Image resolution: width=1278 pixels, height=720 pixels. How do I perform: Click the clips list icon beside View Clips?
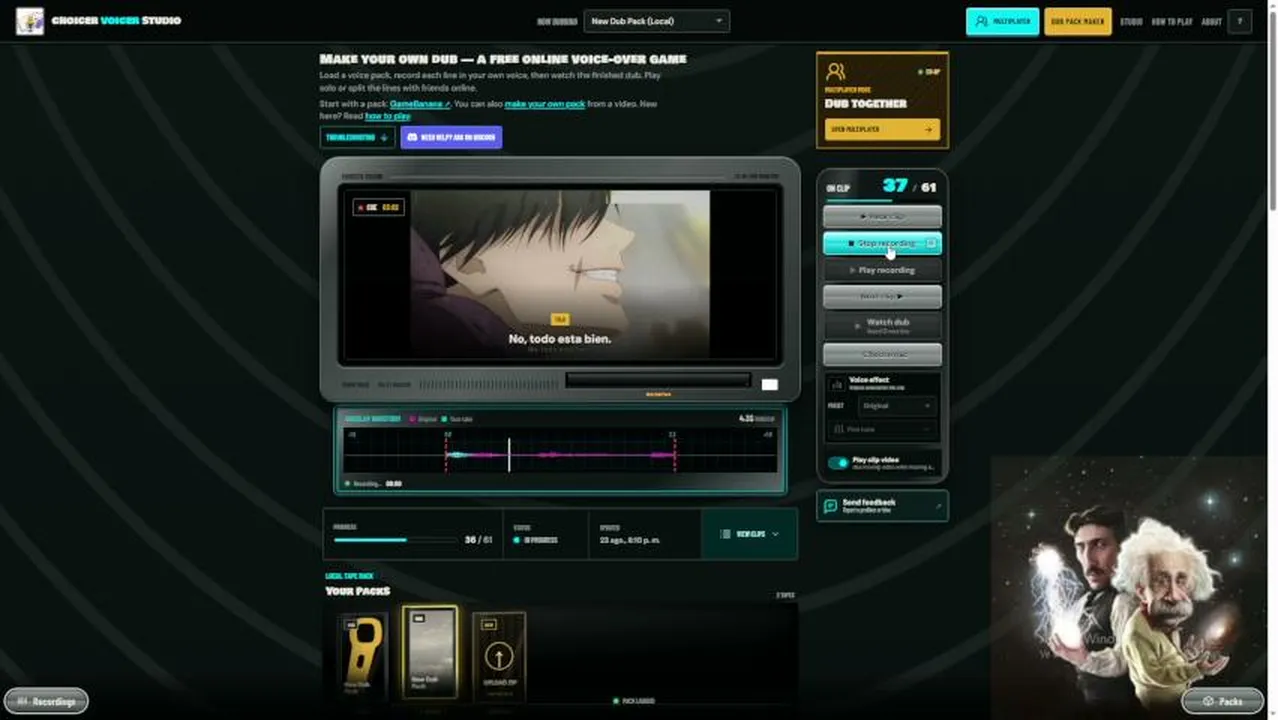(x=725, y=534)
